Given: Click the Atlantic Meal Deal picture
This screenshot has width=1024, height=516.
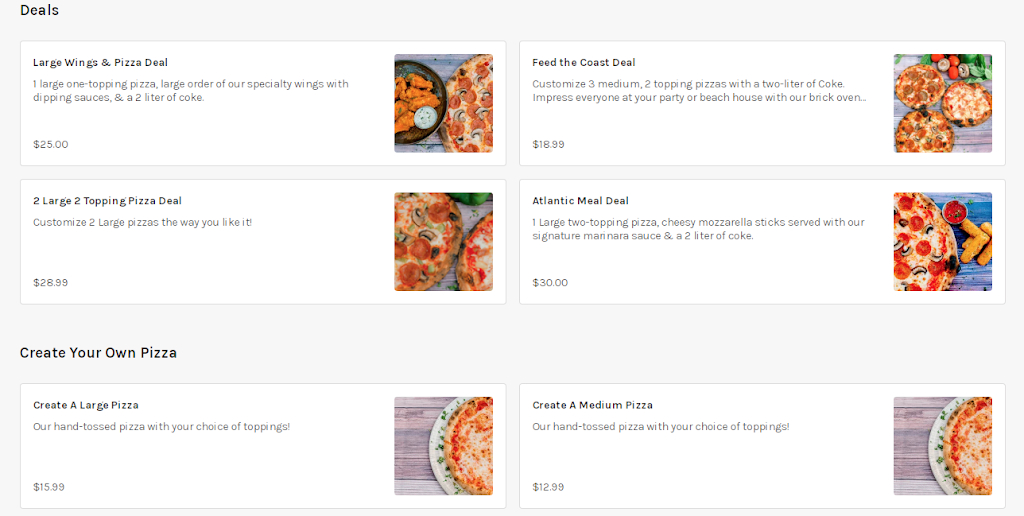Looking at the screenshot, I should pyautogui.click(x=942, y=242).
